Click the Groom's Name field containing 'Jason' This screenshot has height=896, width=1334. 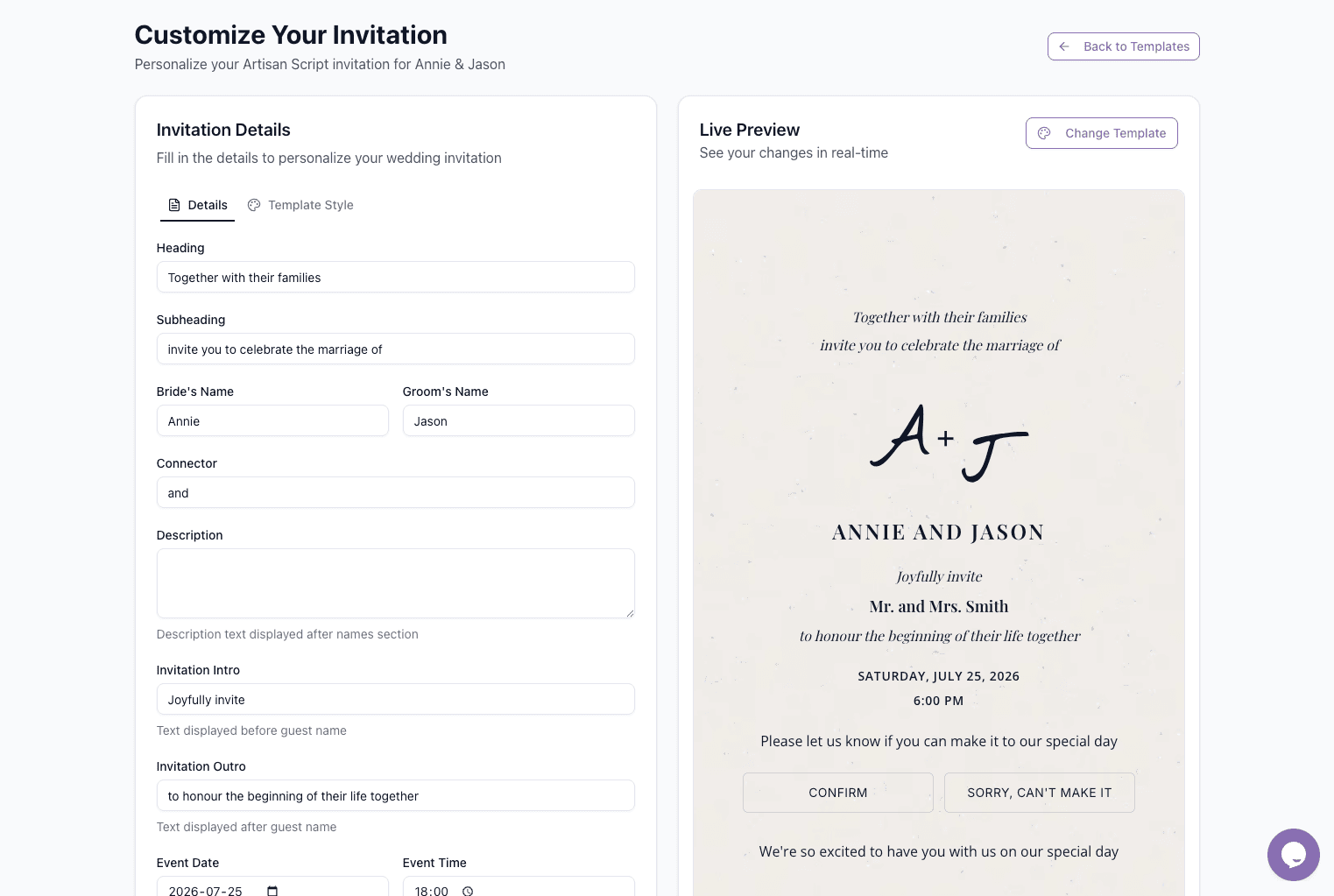[519, 420]
